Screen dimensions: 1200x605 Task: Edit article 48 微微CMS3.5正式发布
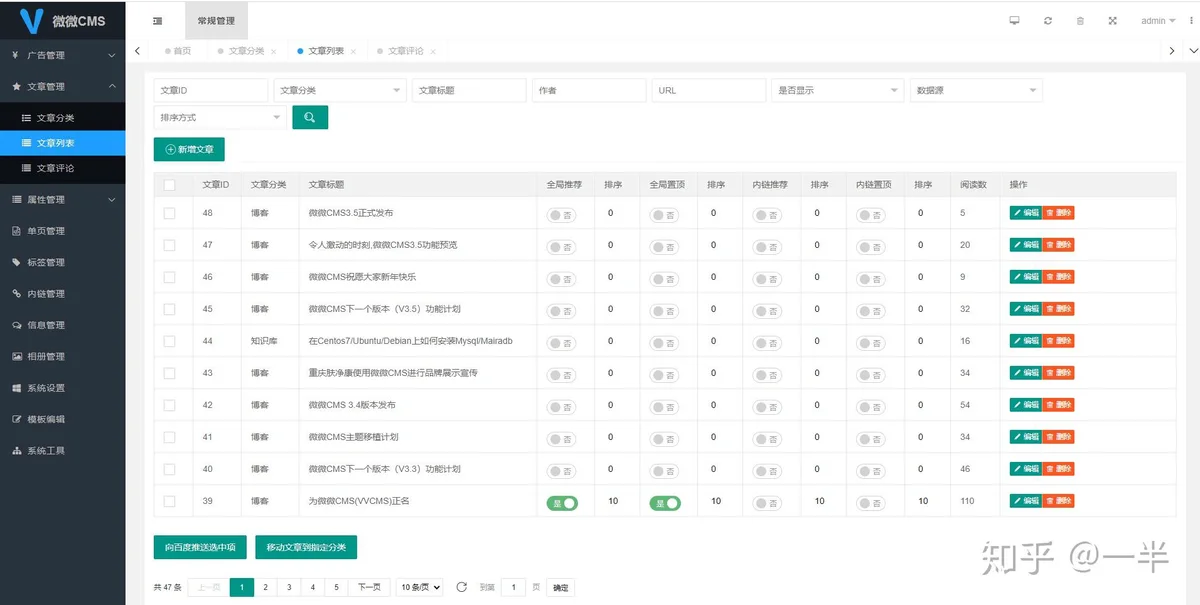point(1025,213)
